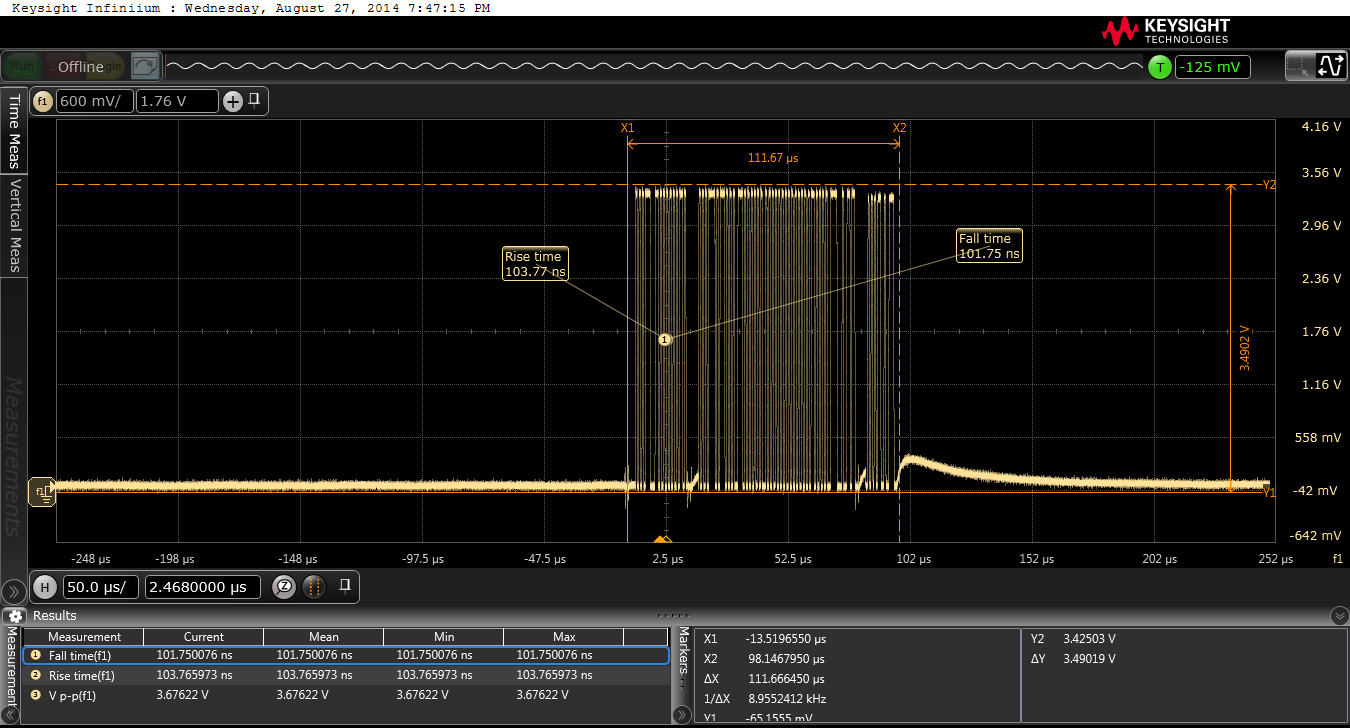Open the Vertical Meas side tab

pyautogui.click(x=14, y=226)
